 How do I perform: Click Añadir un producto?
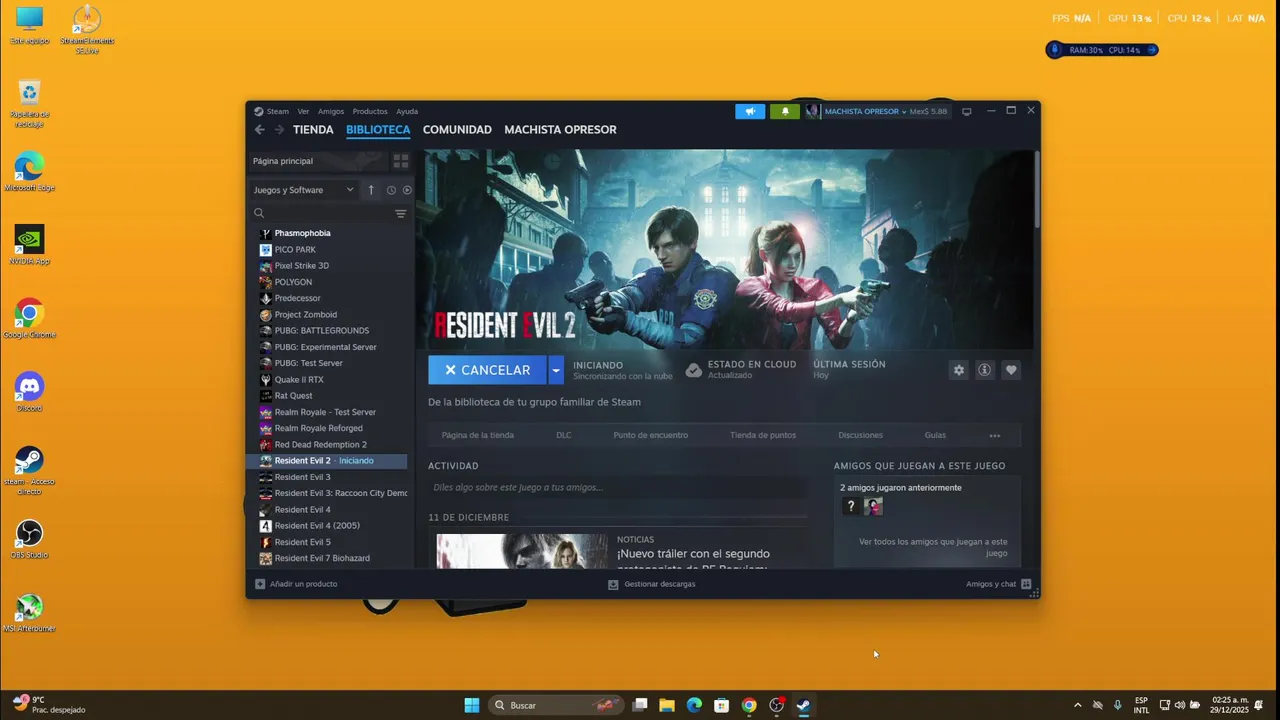pos(296,584)
